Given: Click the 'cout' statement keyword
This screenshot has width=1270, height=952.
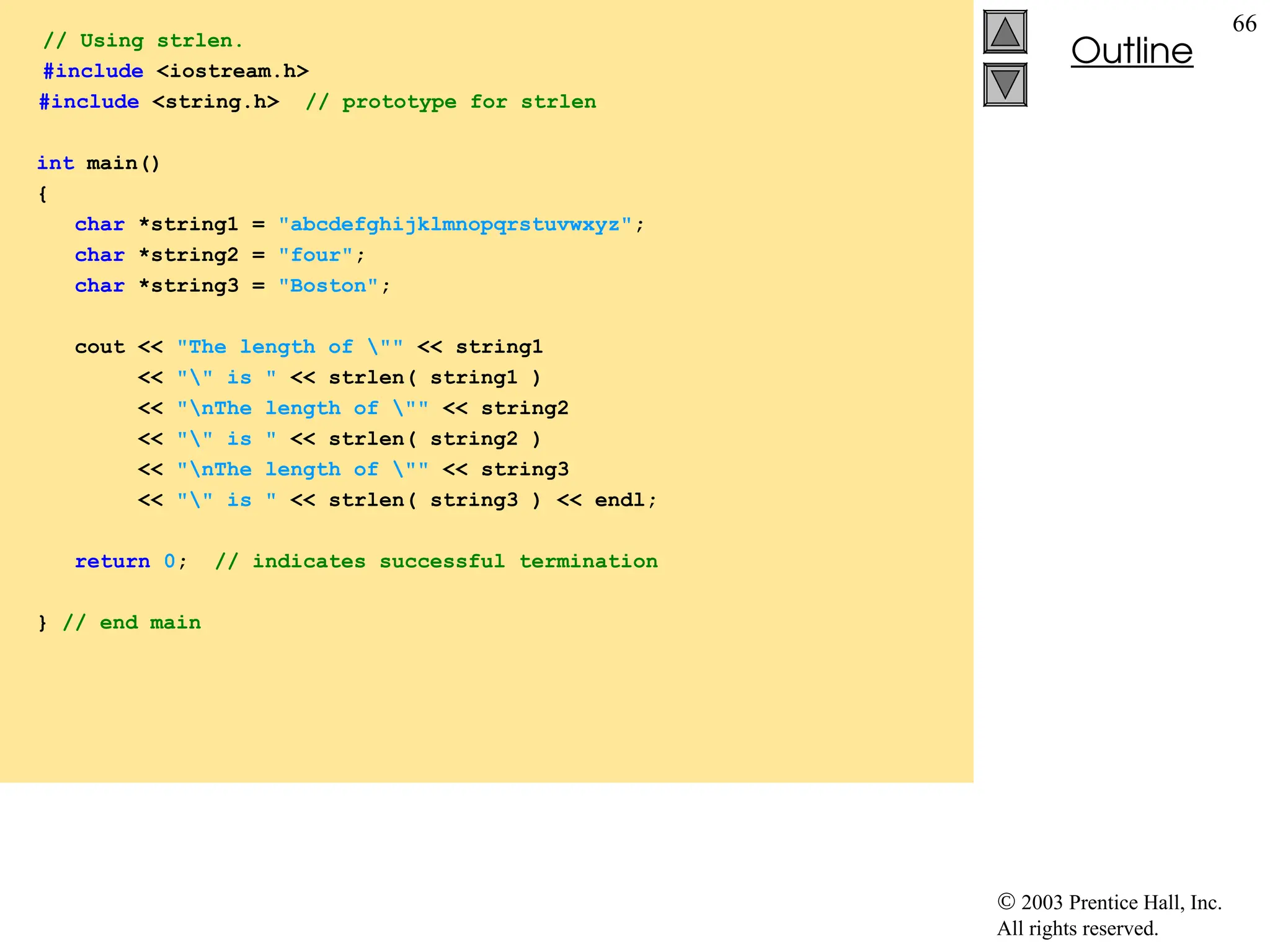Looking at the screenshot, I should 100,347.
